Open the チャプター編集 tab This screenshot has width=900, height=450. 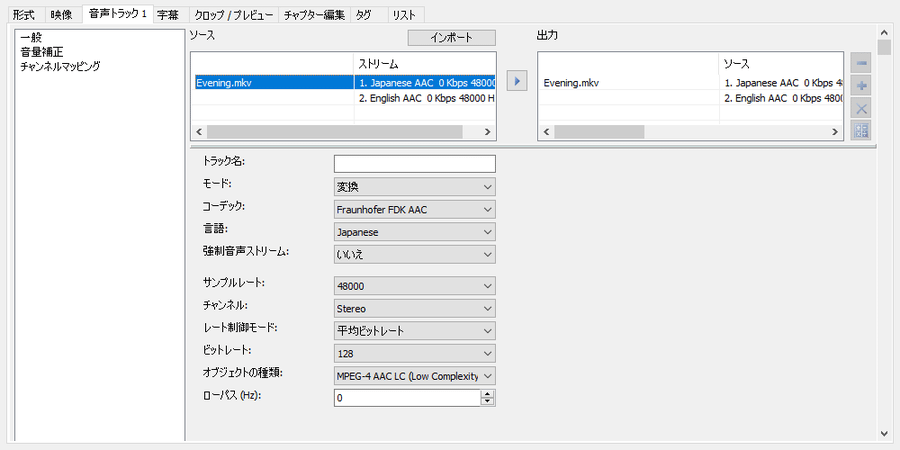[315, 15]
